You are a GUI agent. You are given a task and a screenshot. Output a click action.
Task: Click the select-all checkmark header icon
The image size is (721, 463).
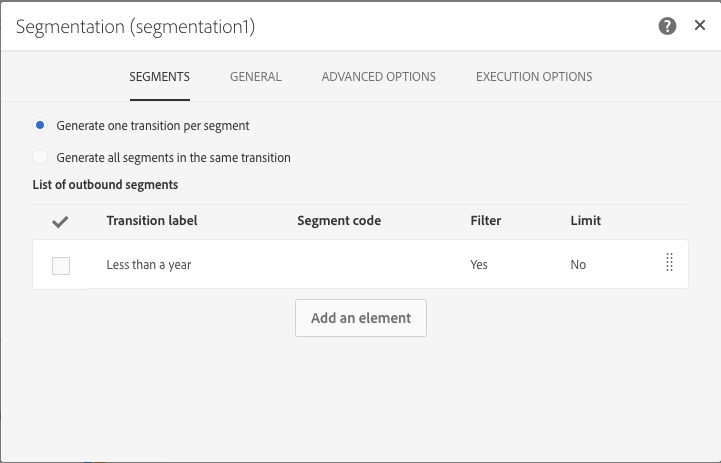click(x=60, y=221)
